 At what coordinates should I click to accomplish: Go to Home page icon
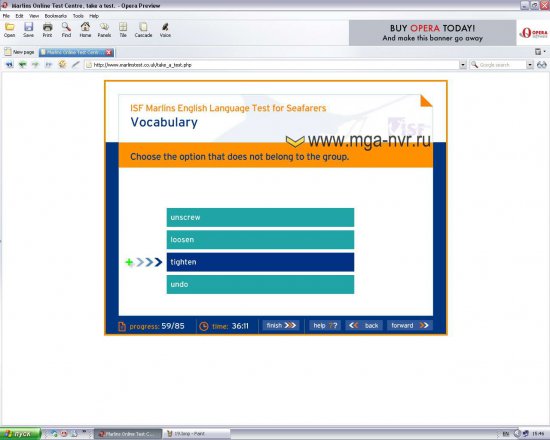pyautogui.click(x=85, y=27)
